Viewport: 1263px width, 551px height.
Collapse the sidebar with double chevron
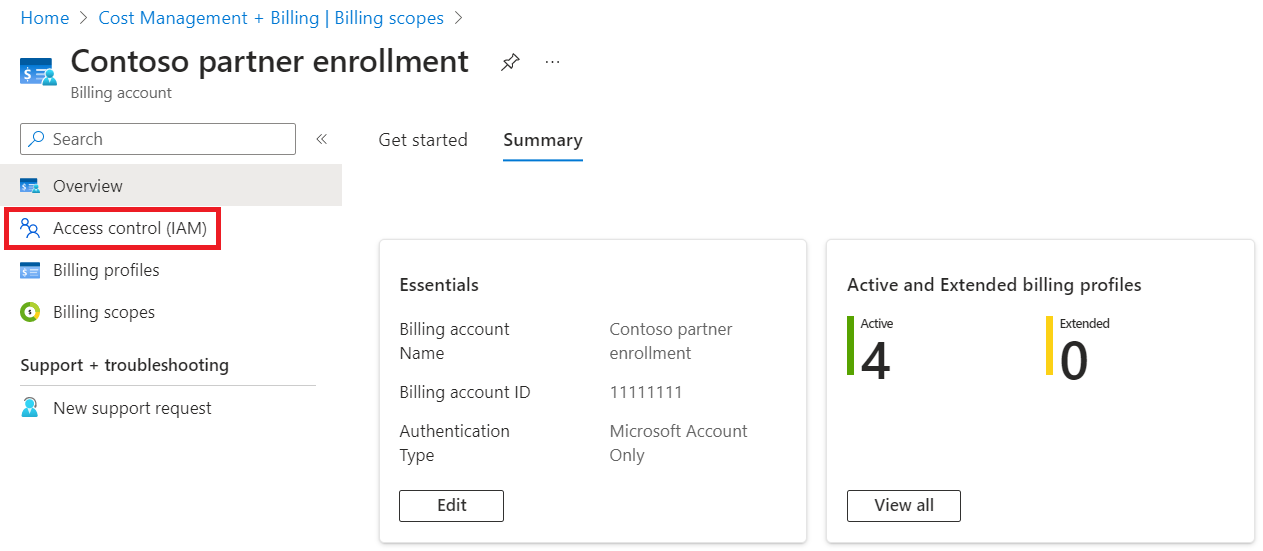(x=322, y=139)
